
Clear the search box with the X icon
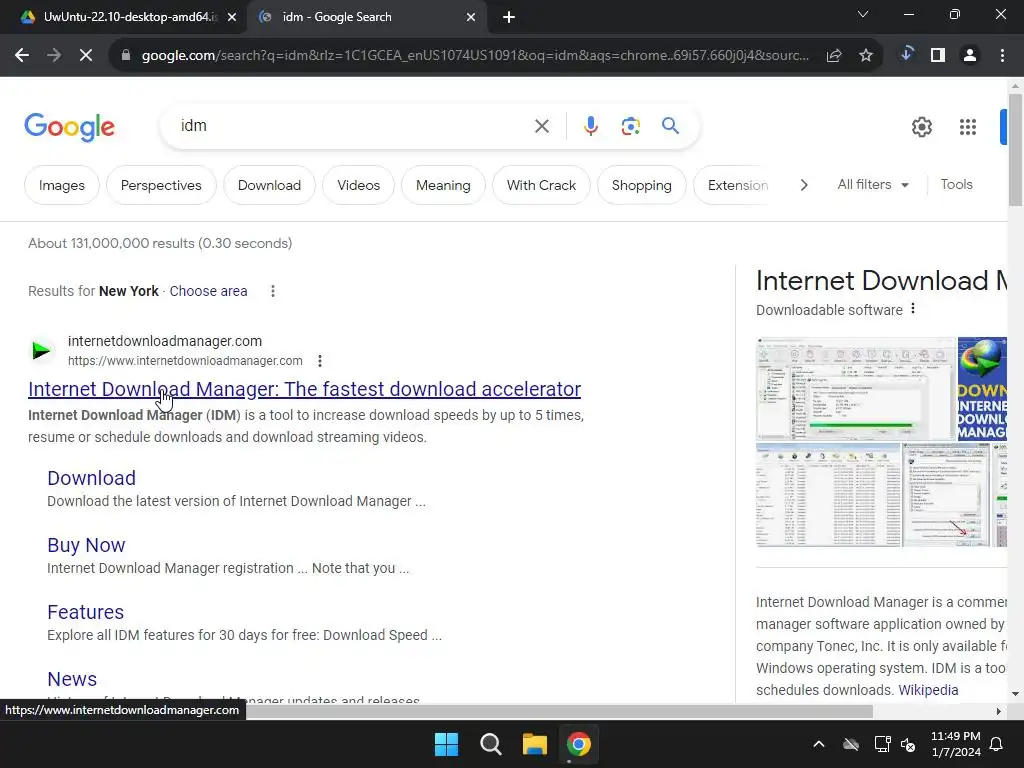click(x=542, y=126)
